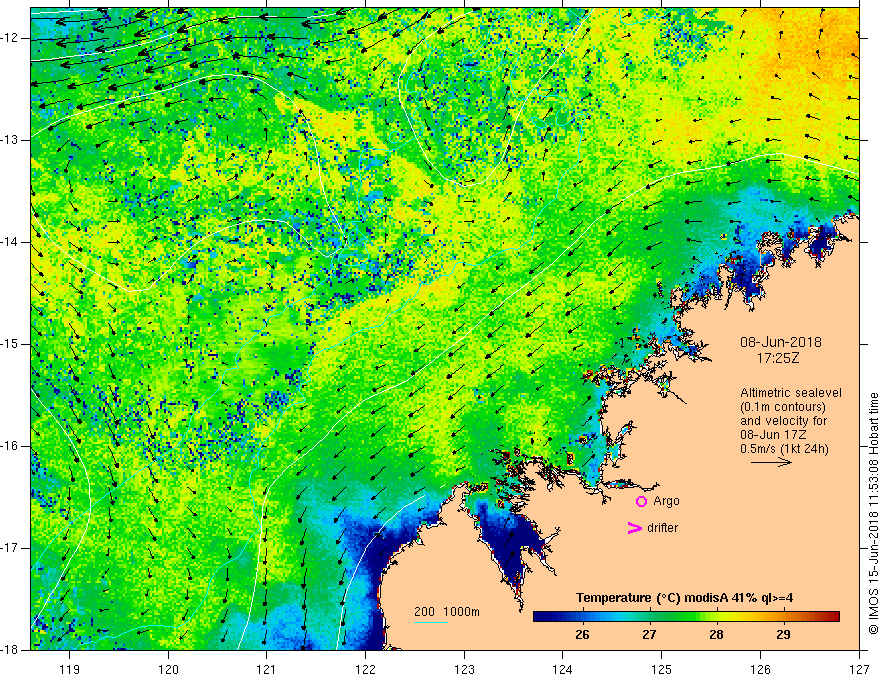Click the 122 longitude axis label

coord(365,669)
